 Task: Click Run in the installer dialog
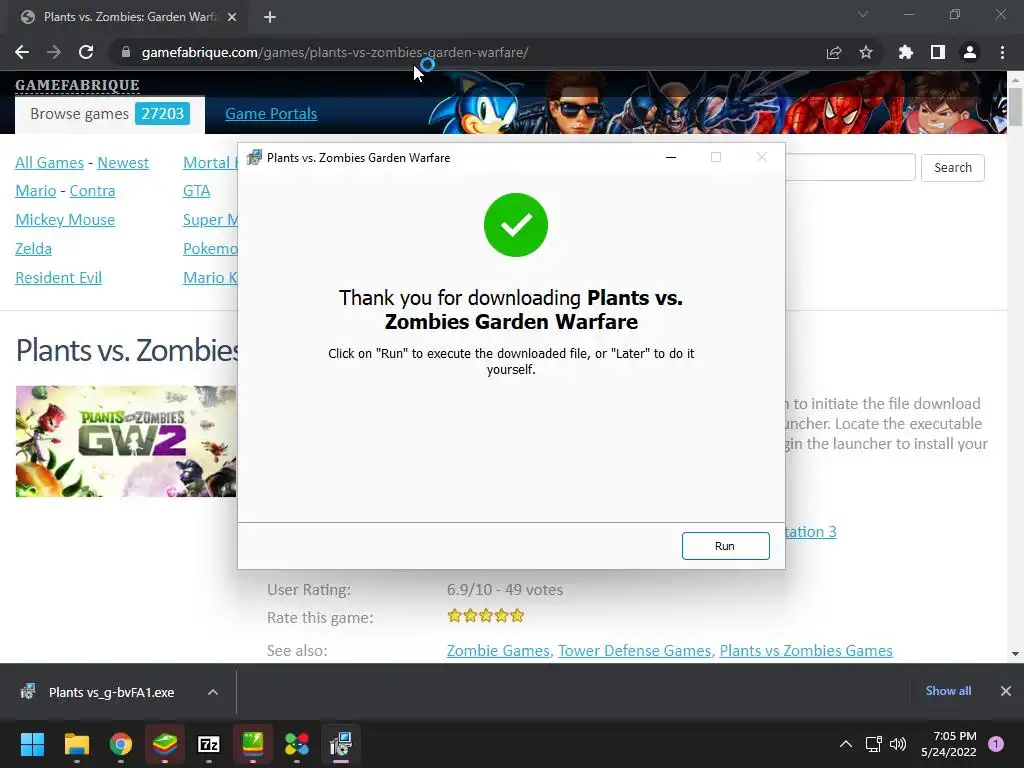725,546
